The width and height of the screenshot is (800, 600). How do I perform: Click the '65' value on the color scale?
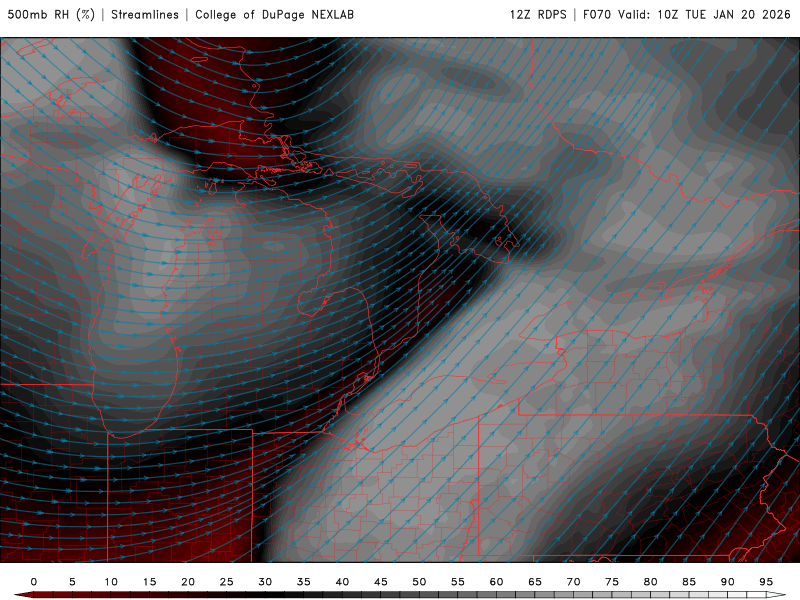pos(535,582)
